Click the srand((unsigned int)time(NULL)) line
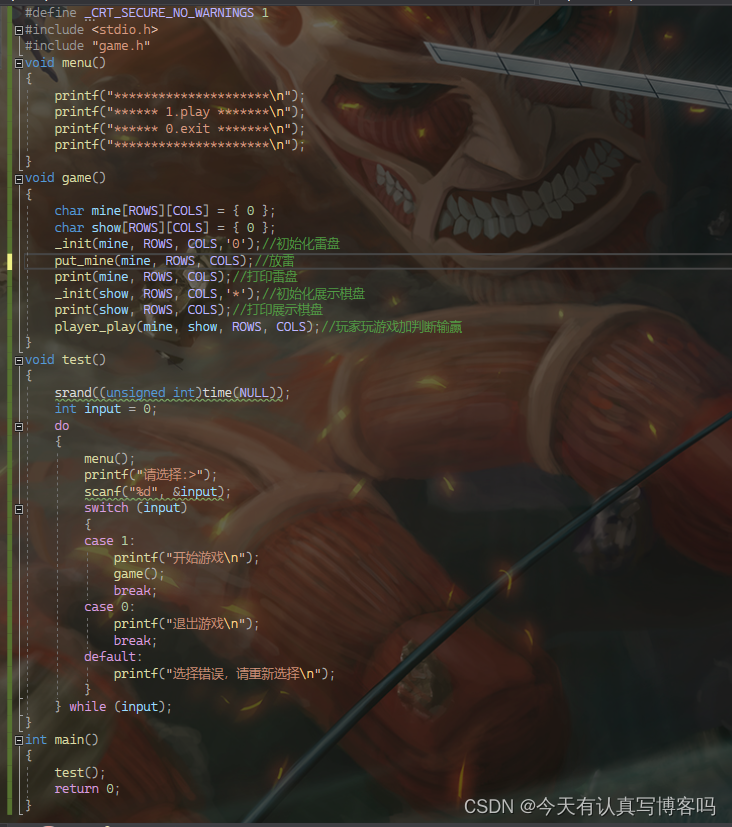 point(172,393)
